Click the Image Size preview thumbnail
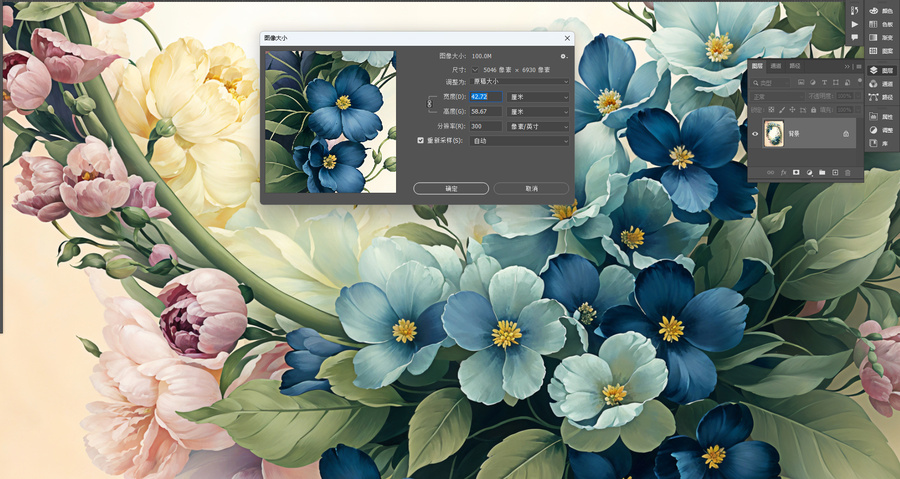 click(331, 122)
